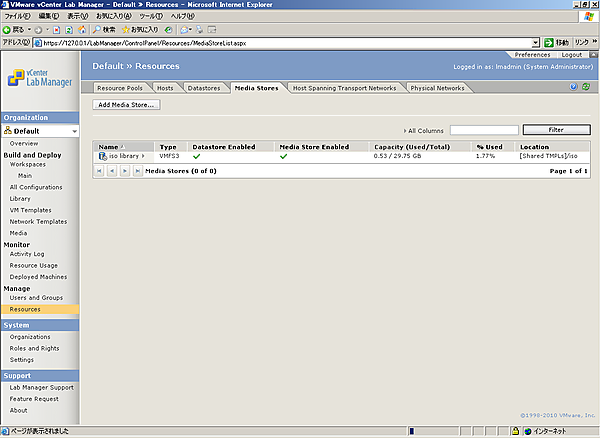Image resolution: width=600 pixels, height=438 pixels.
Task: Click the Datastore Enabled check mark
Action: 196,156
